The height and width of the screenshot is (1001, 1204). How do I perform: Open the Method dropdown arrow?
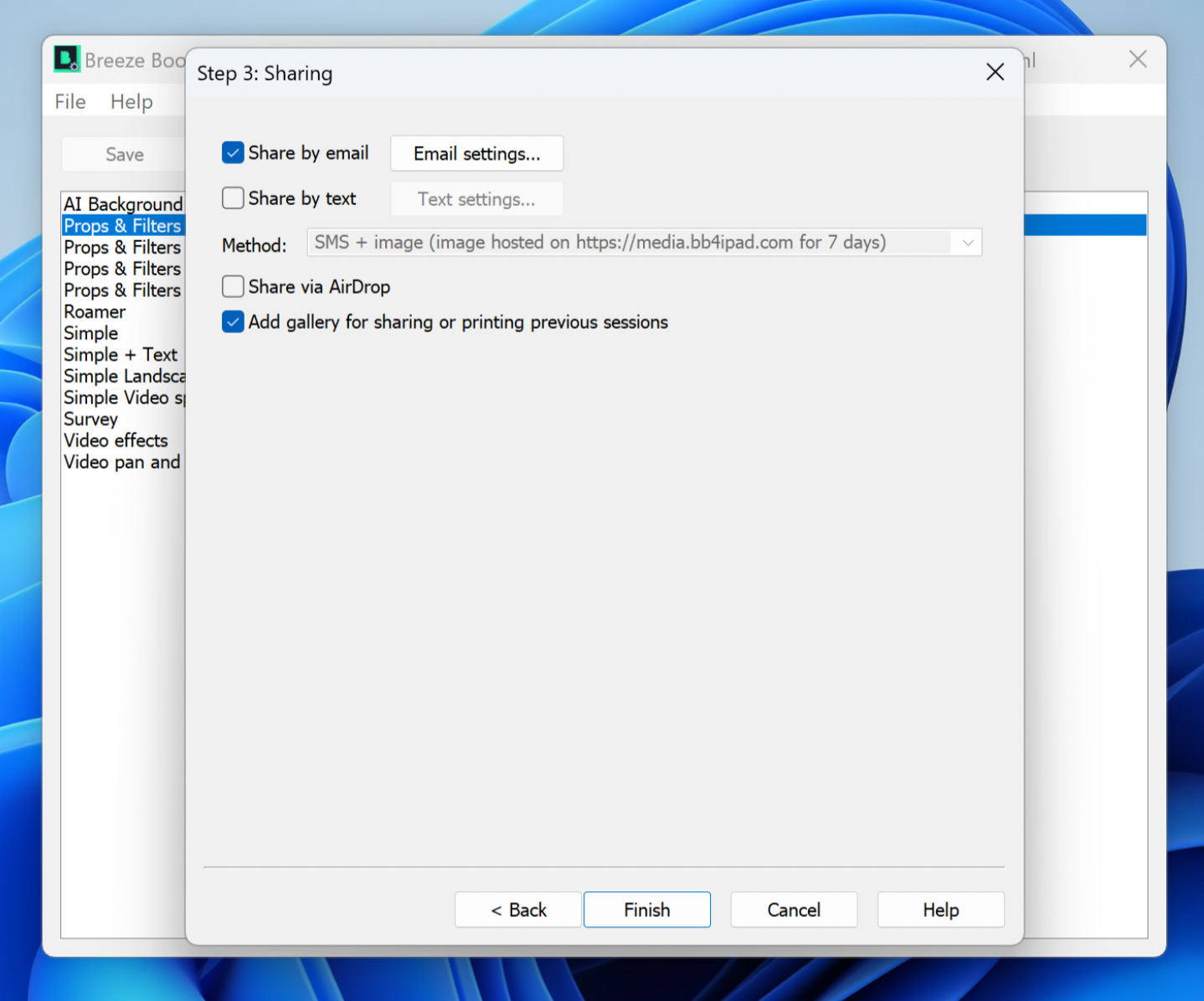click(x=967, y=243)
